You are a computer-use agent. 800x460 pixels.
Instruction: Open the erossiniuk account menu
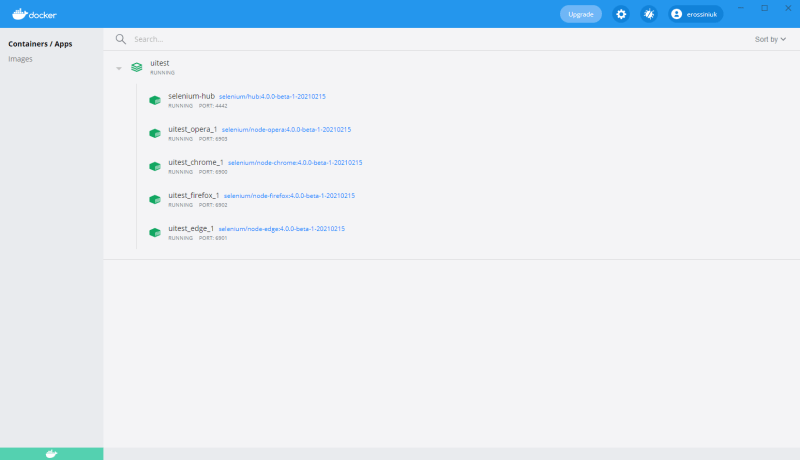696,14
